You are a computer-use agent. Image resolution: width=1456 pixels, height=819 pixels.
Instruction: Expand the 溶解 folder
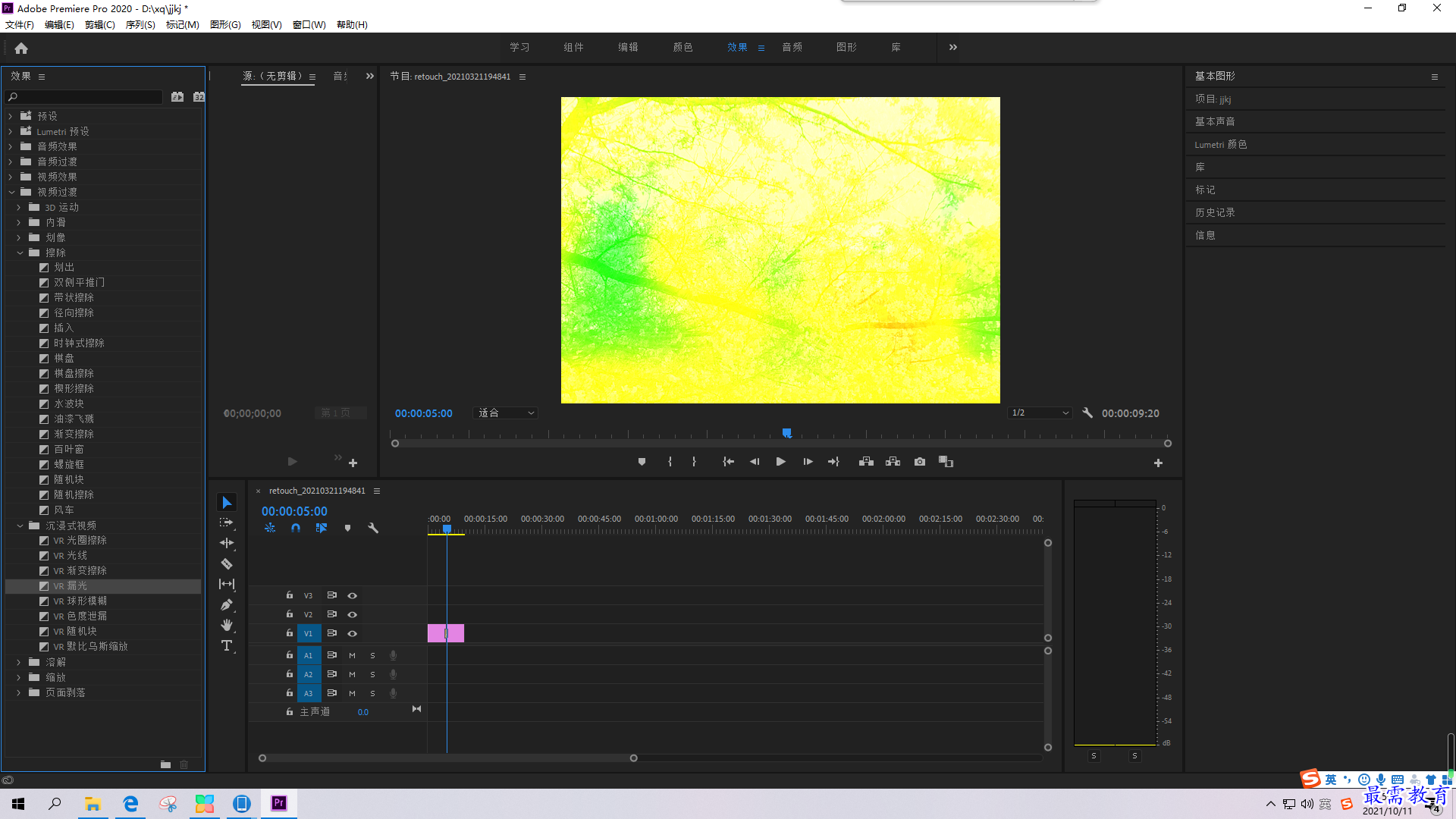pos(19,662)
